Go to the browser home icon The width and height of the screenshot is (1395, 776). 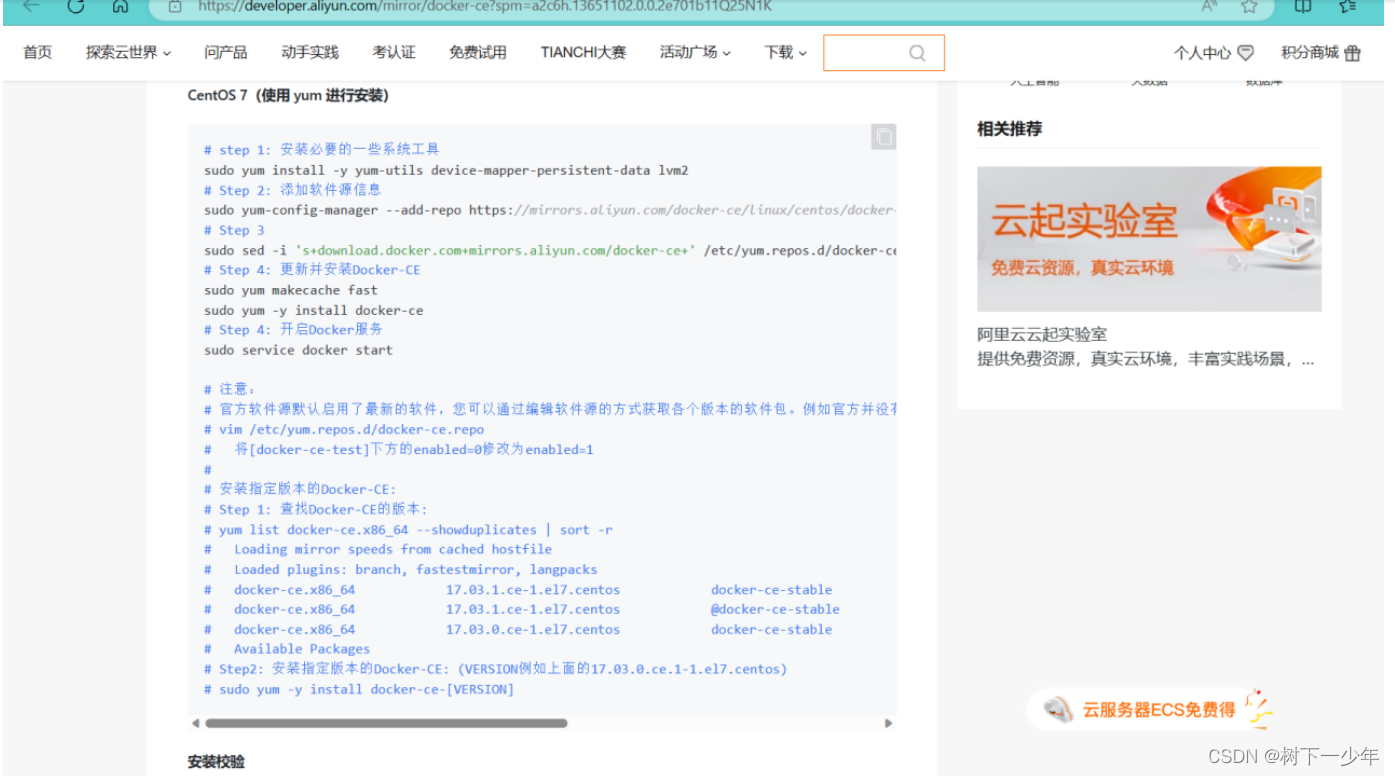click(120, 6)
